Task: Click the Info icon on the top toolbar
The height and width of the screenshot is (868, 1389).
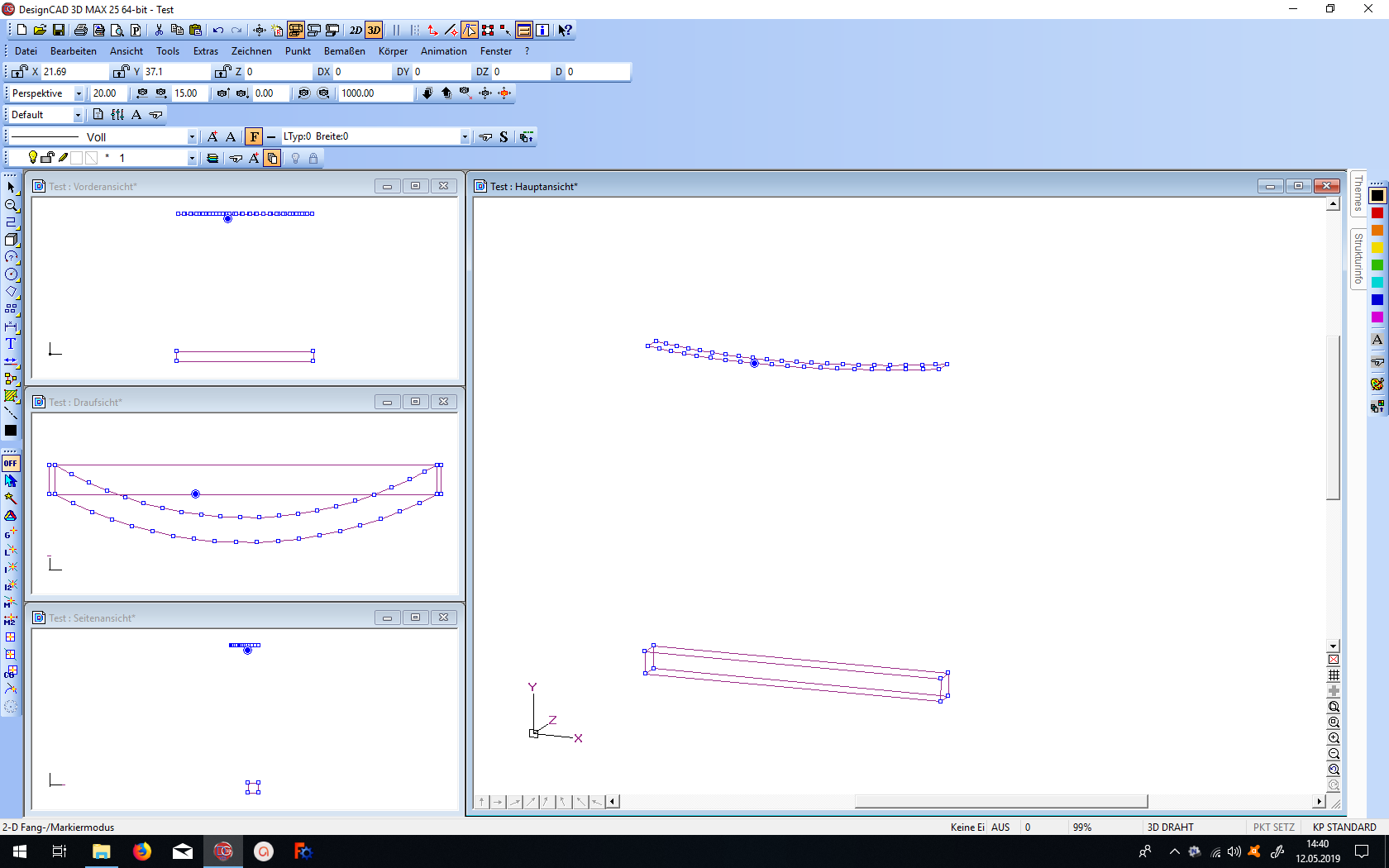Action: [x=542, y=30]
